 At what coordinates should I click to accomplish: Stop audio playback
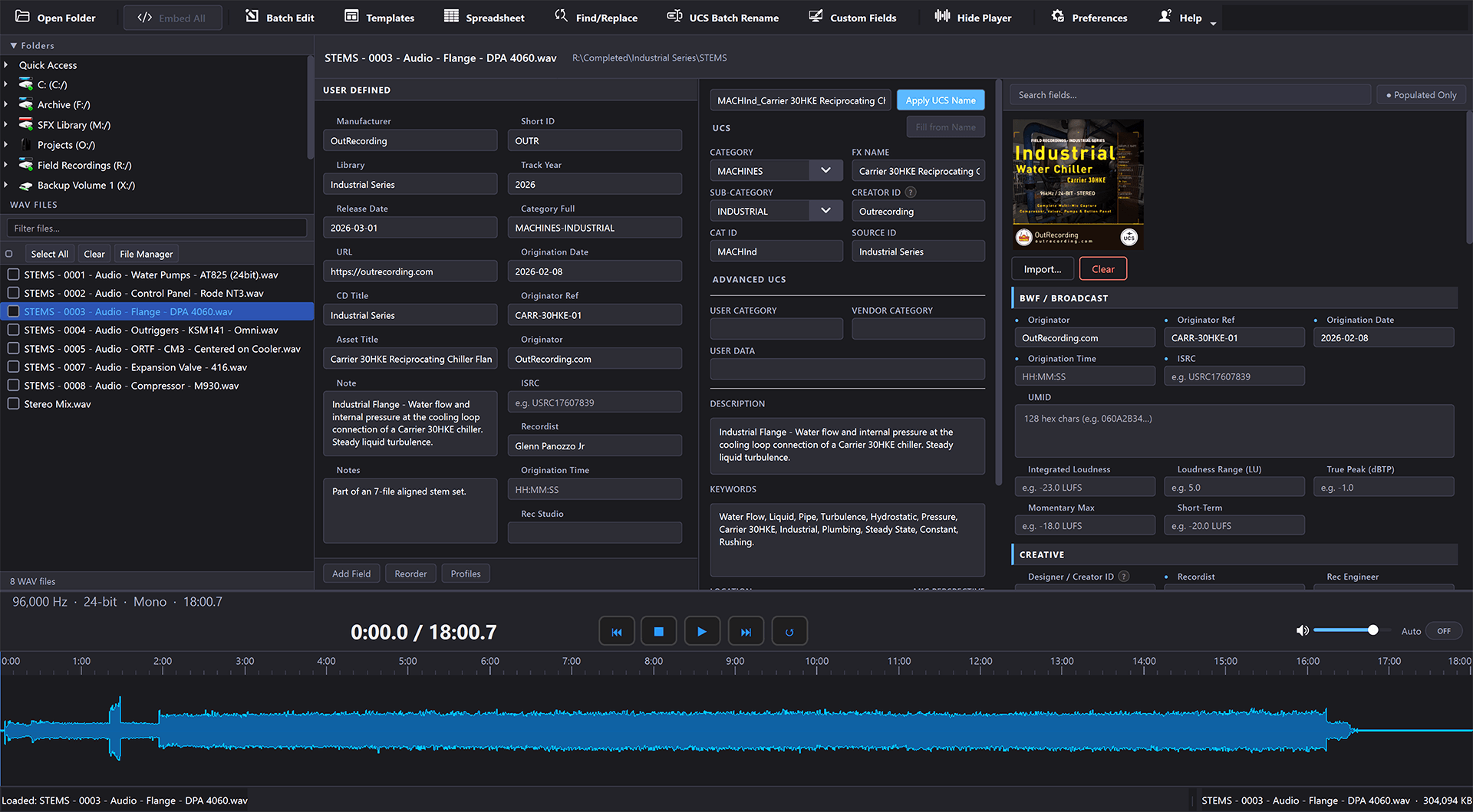(x=658, y=632)
